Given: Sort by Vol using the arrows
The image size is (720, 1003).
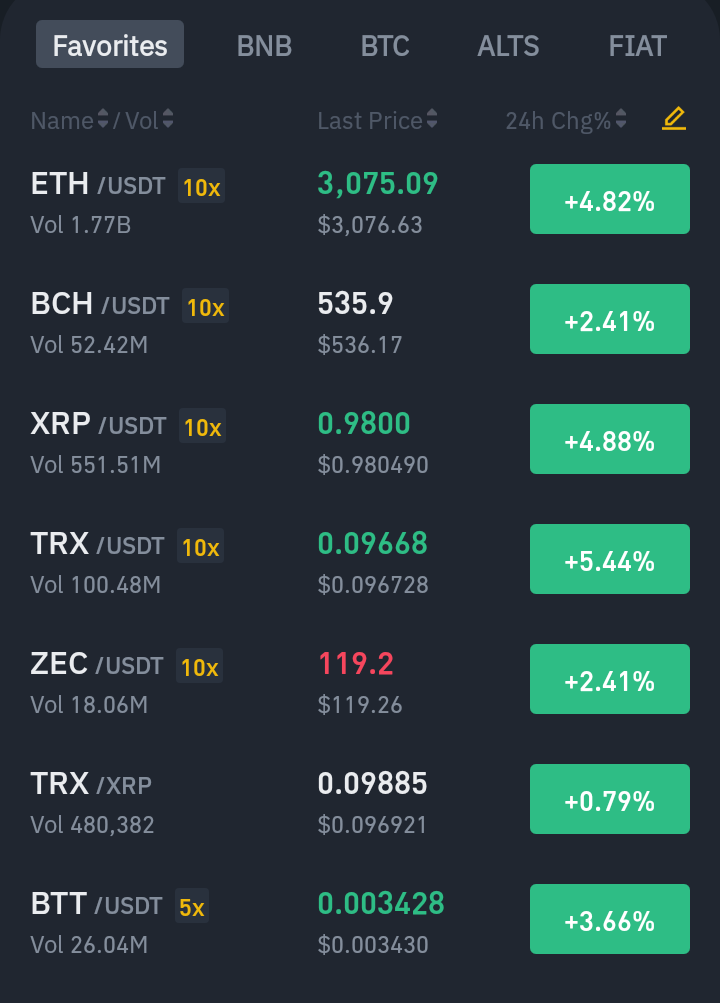Looking at the screenshot, I should pos(168,119).
